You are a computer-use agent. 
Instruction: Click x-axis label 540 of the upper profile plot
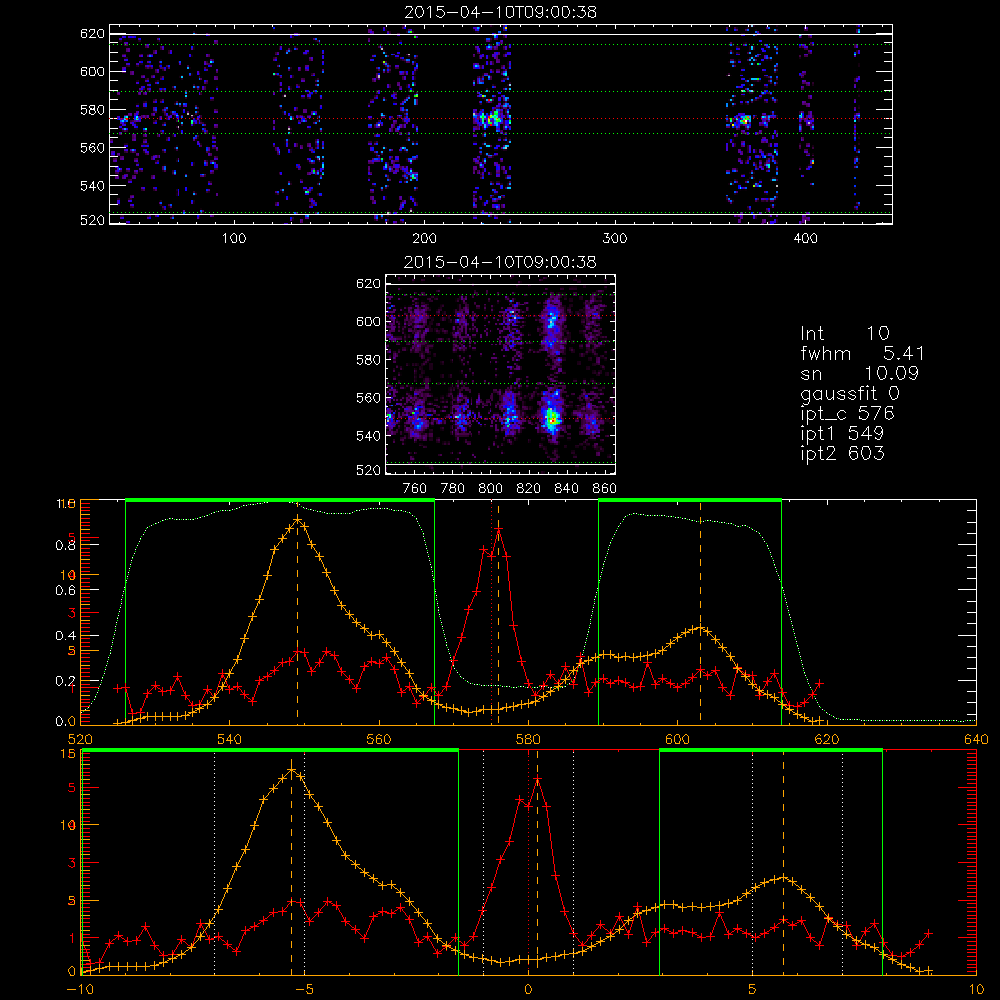click(230, 740)
